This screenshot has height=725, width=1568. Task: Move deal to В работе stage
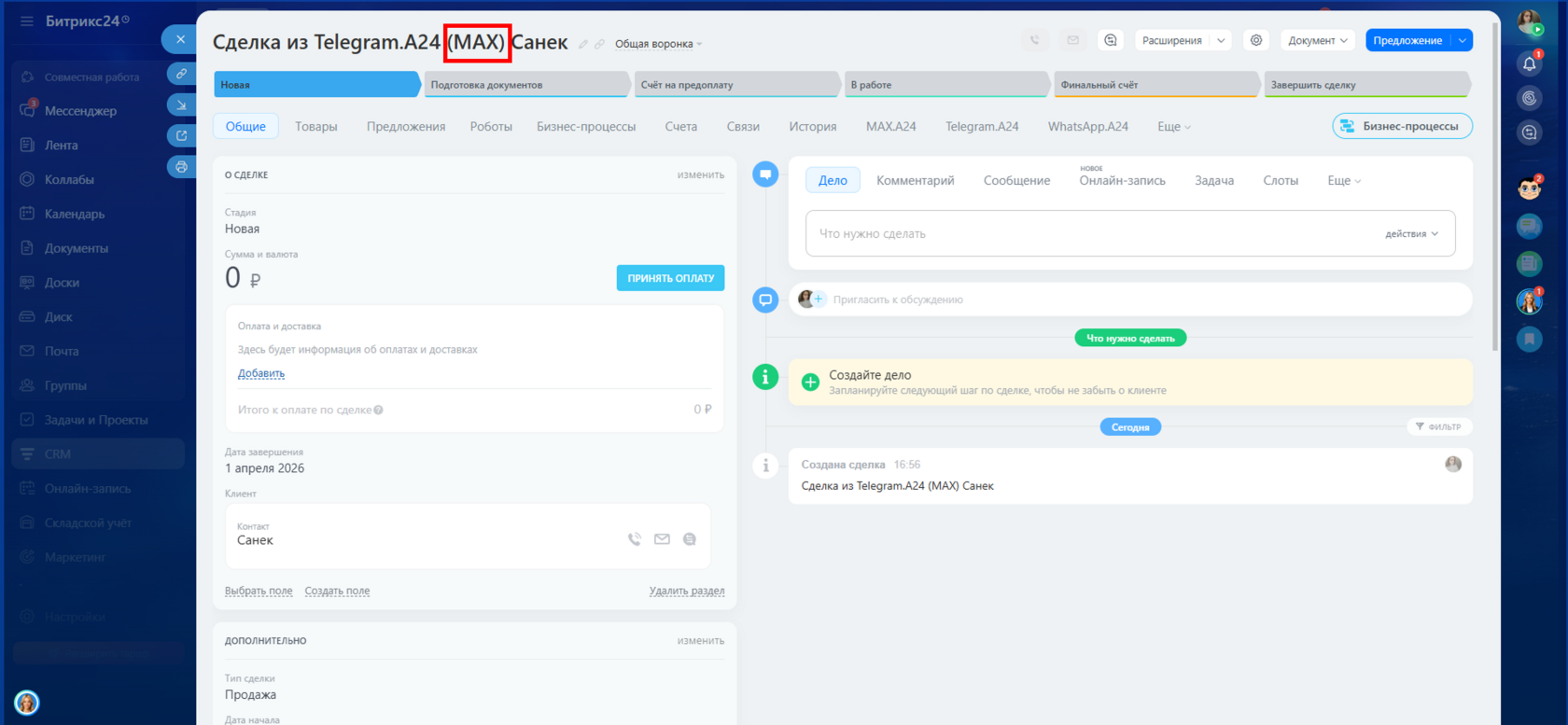947,85
